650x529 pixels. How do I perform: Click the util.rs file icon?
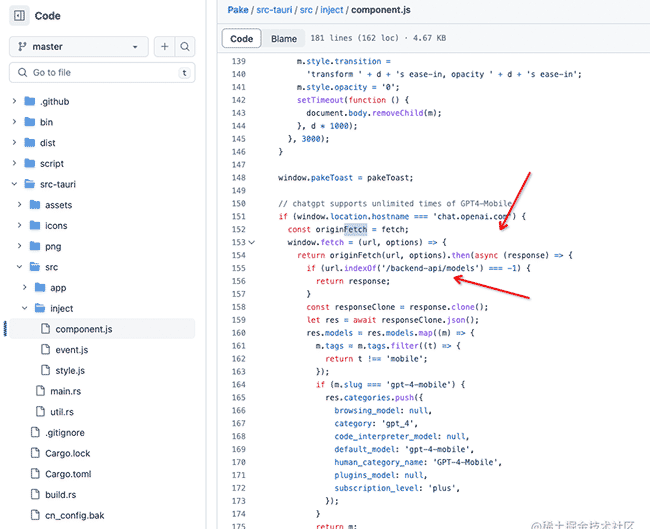click(x=40, y=412)
